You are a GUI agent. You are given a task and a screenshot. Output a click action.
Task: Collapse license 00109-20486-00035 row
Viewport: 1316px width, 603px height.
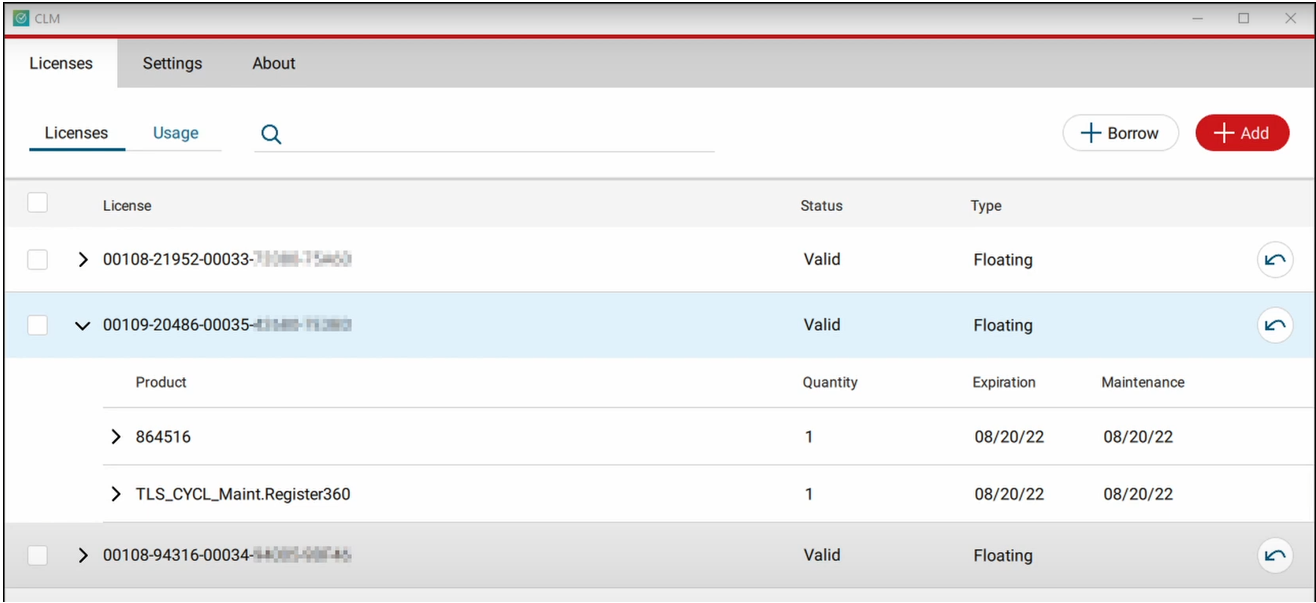point(83,326)
